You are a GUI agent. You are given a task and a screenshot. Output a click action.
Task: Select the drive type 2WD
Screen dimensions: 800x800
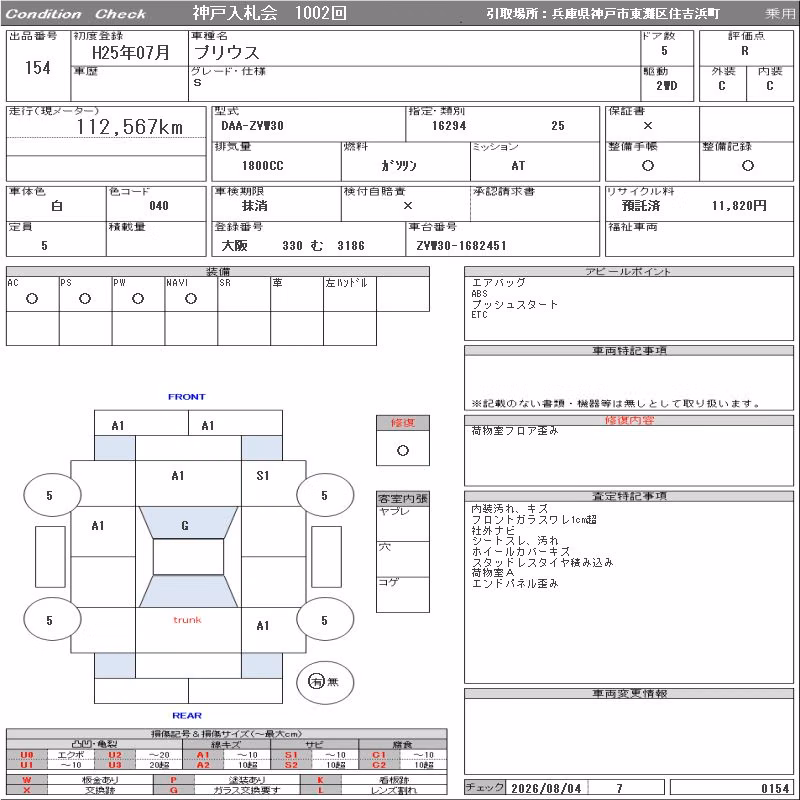(666, 86)
